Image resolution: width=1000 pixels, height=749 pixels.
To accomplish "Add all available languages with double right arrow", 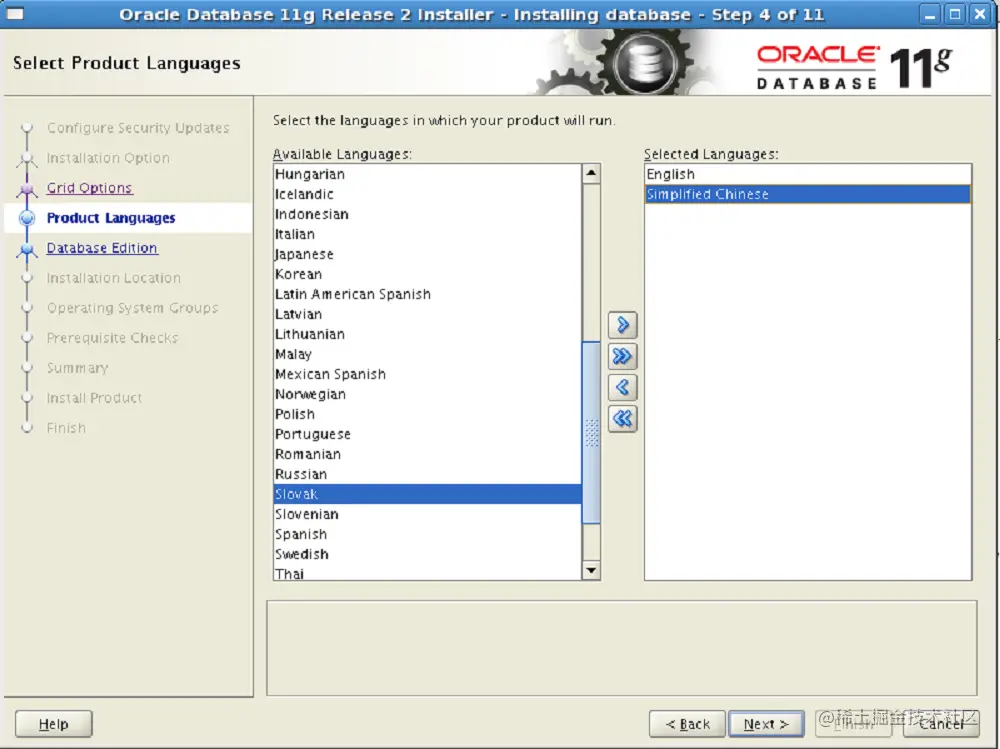I will click(x=622, y=356).
